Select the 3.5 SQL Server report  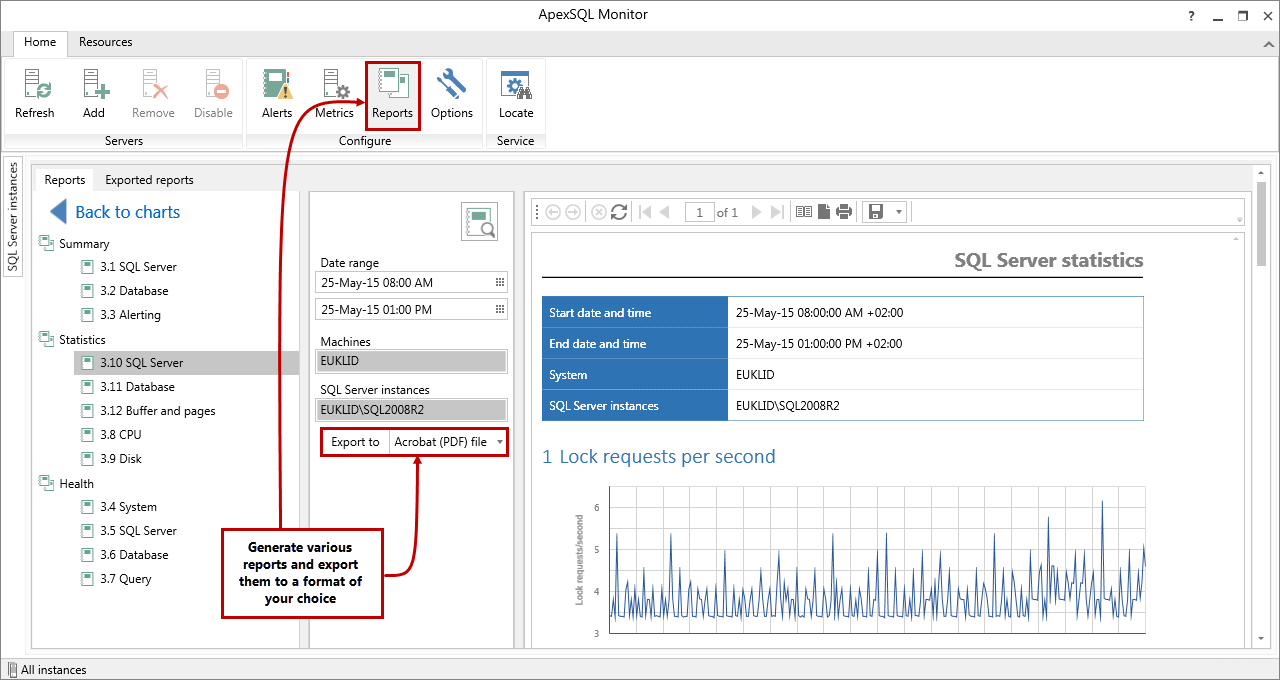[x=138, y=531]
